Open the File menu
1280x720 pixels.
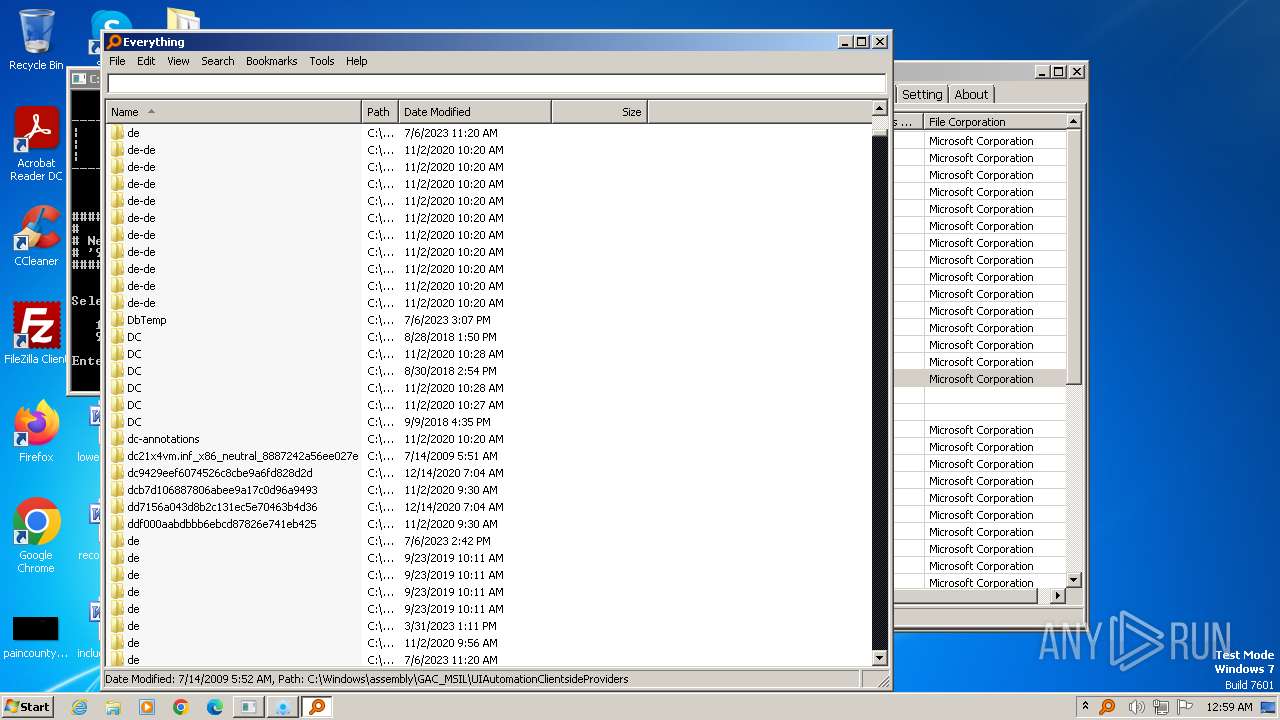(117, 61)
